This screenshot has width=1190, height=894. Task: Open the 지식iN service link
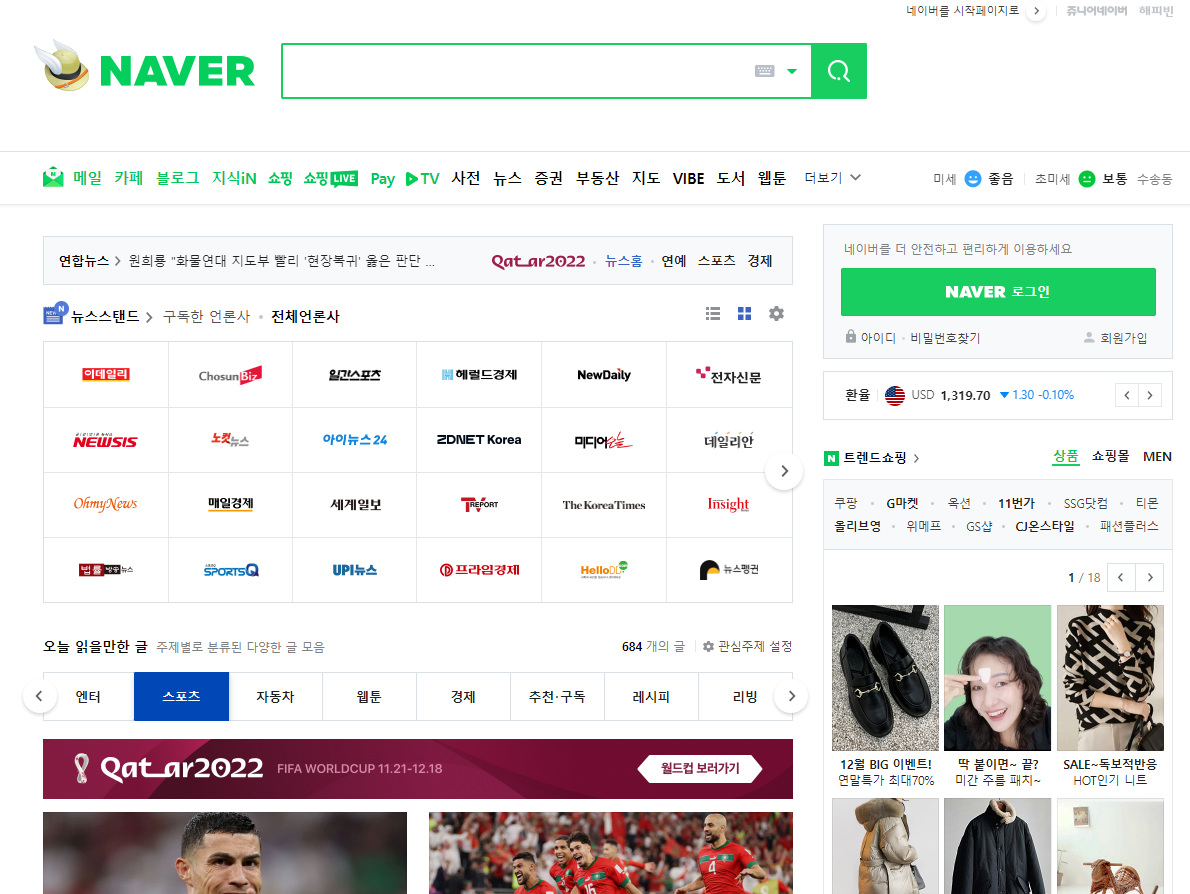pos(234,178)
